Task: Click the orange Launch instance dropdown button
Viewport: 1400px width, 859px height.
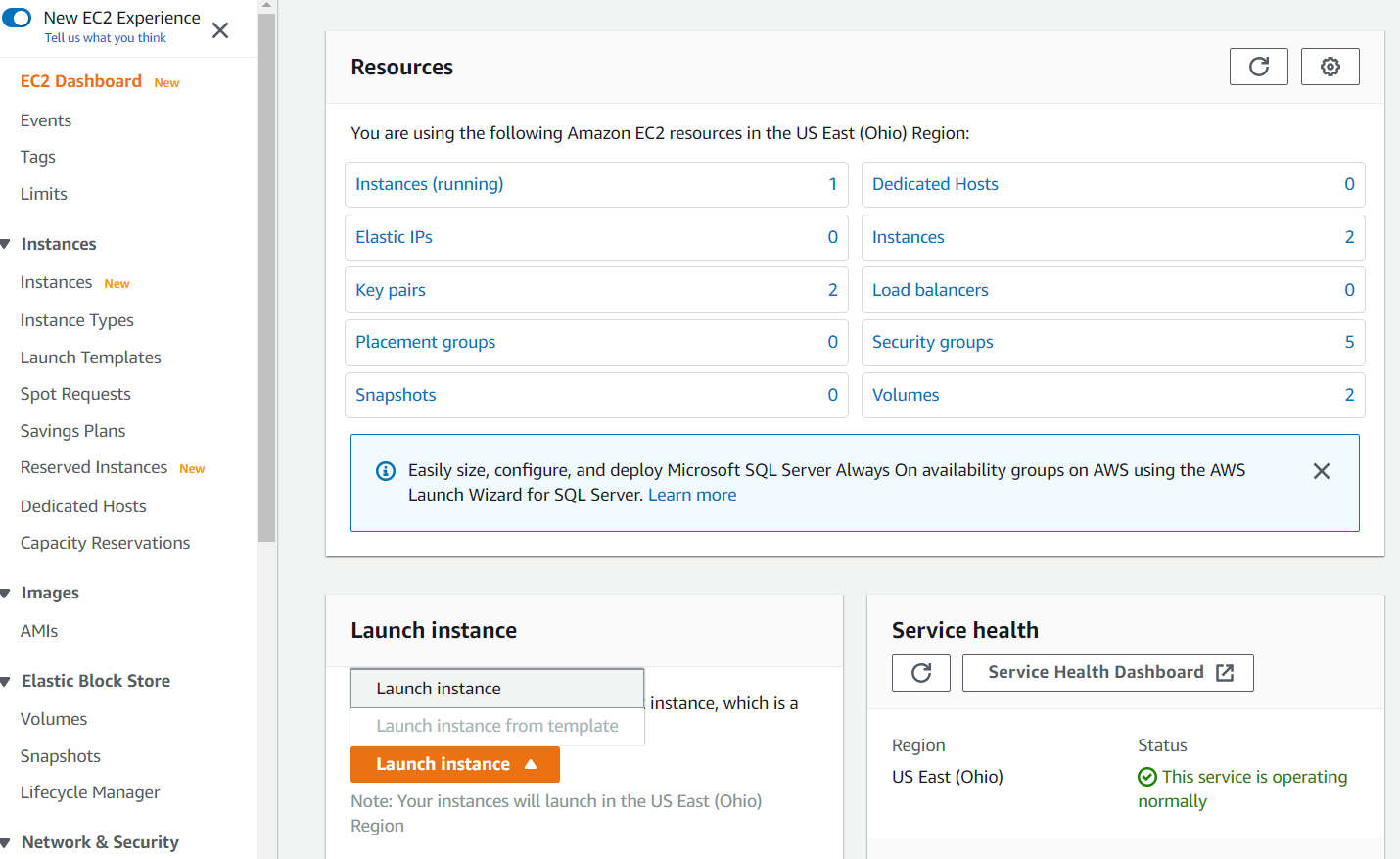Action: coord(455,764)
